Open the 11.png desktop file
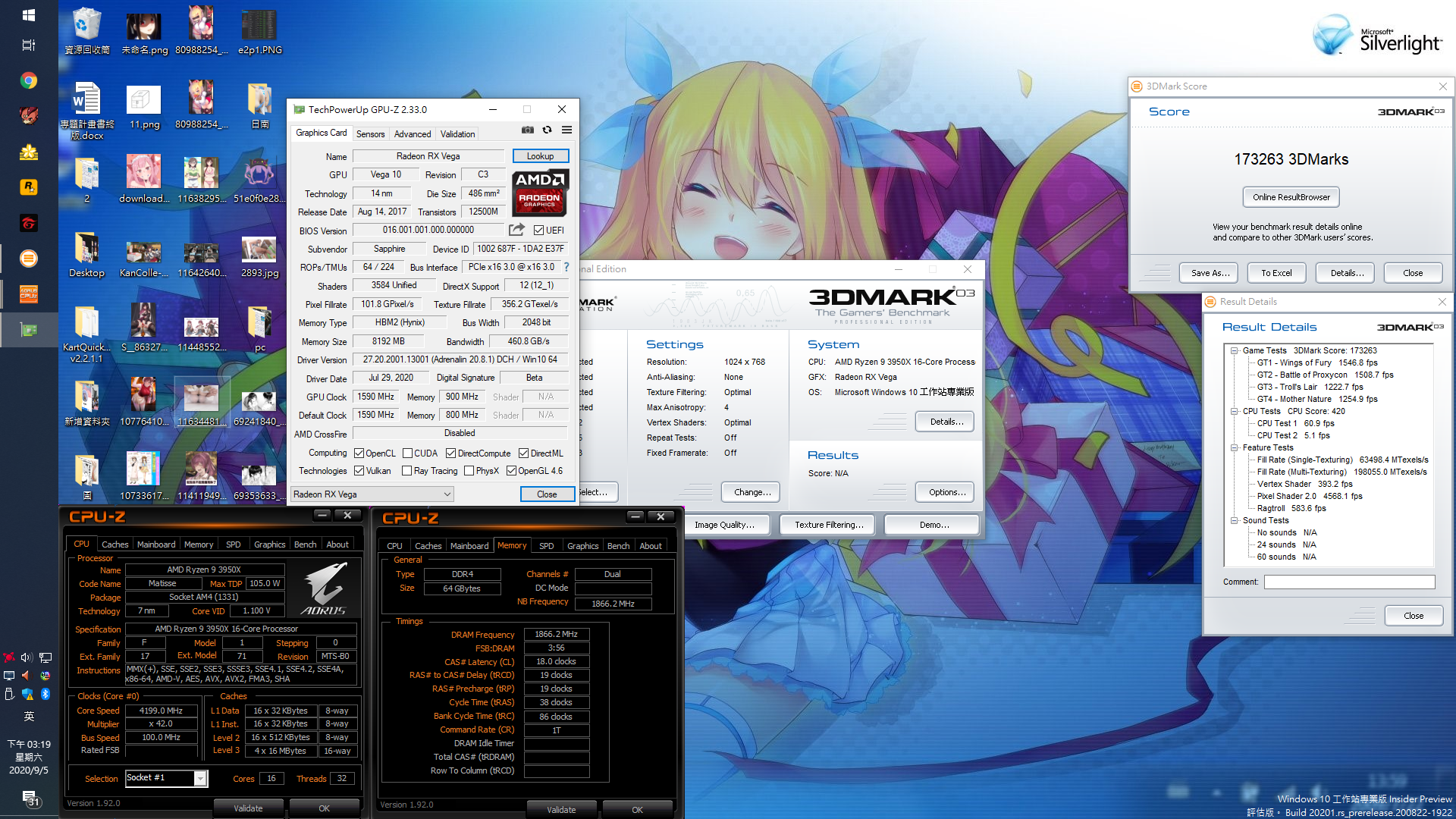 pyautogui.click(x=144, y=107)
